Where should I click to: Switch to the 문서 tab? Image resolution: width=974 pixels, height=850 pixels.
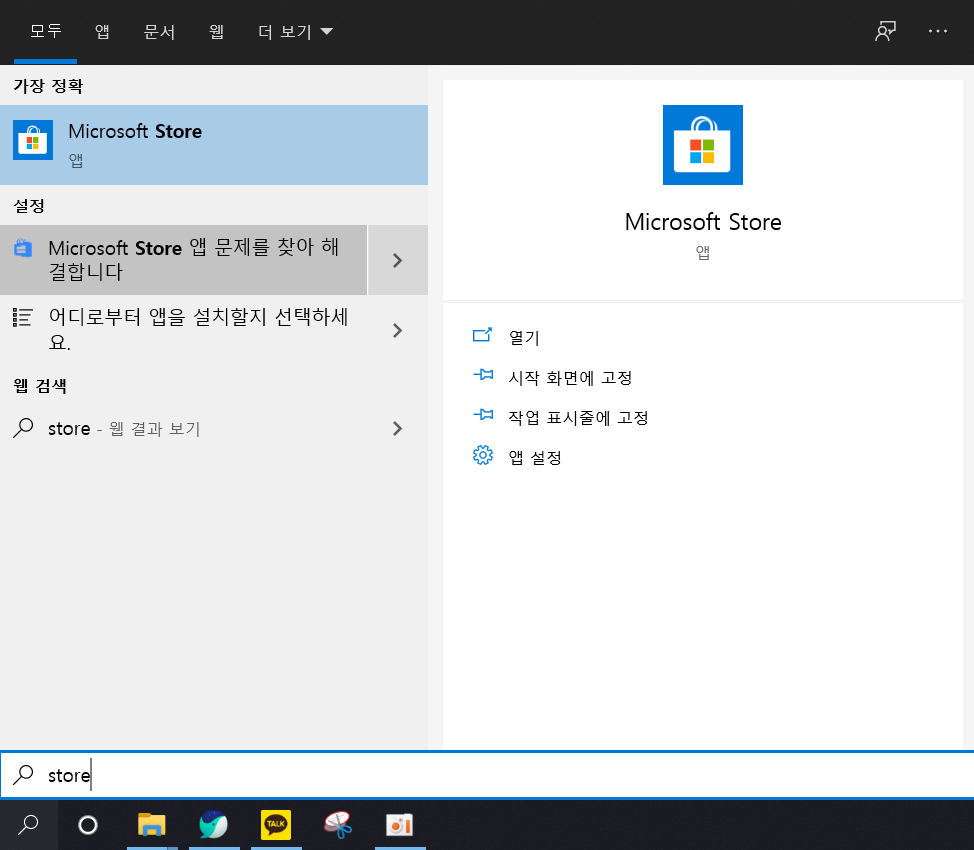pyautogui.click(x=159, y=31)
